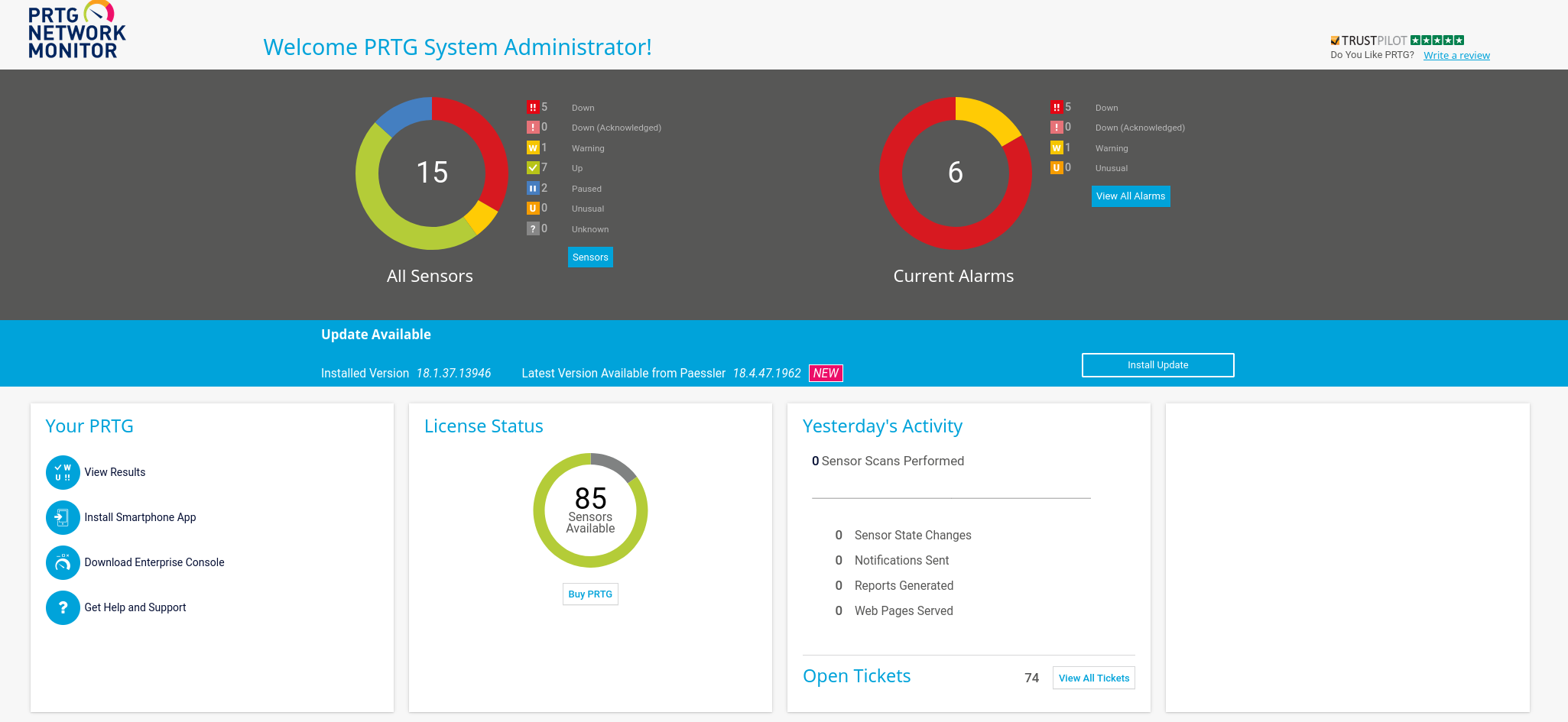1568x722 pixels.
Task: Click the Get Help and Support icon
Action: point(63,608)
